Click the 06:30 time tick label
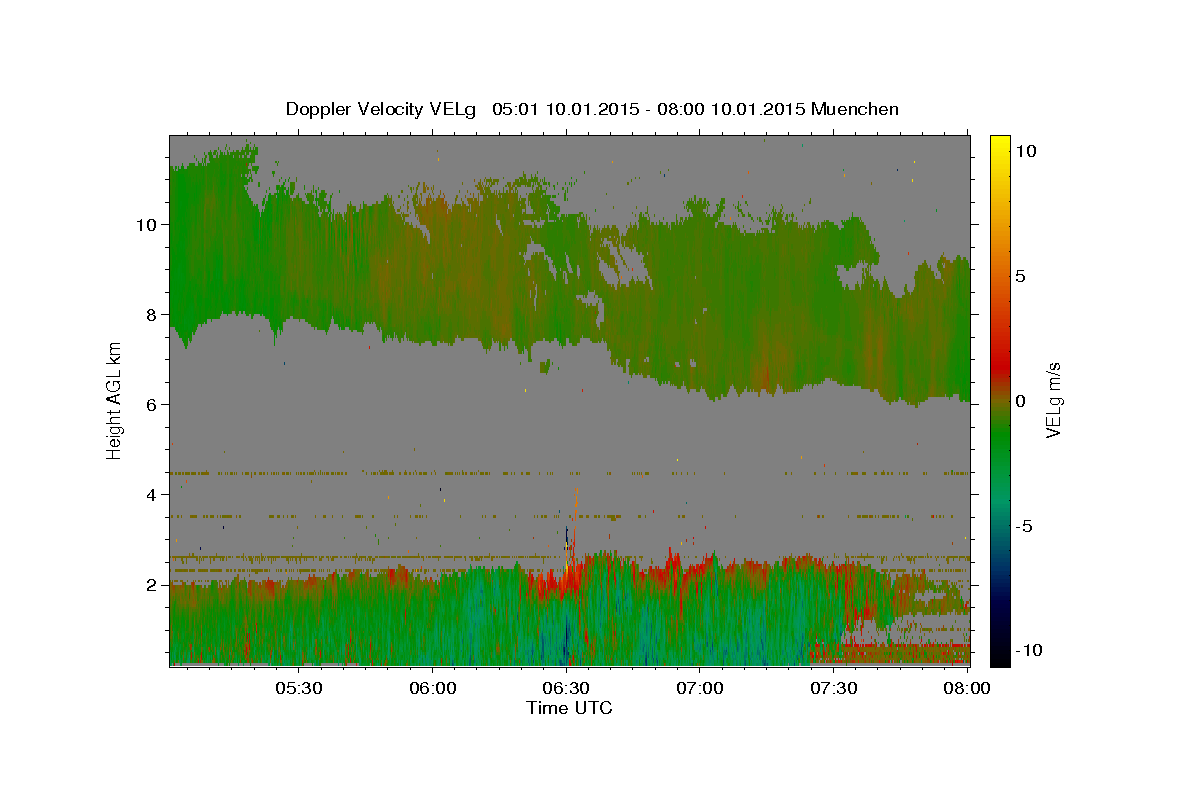Image resolution: width=1200 pixels, height=800 pixels. (x=566, y=689)
